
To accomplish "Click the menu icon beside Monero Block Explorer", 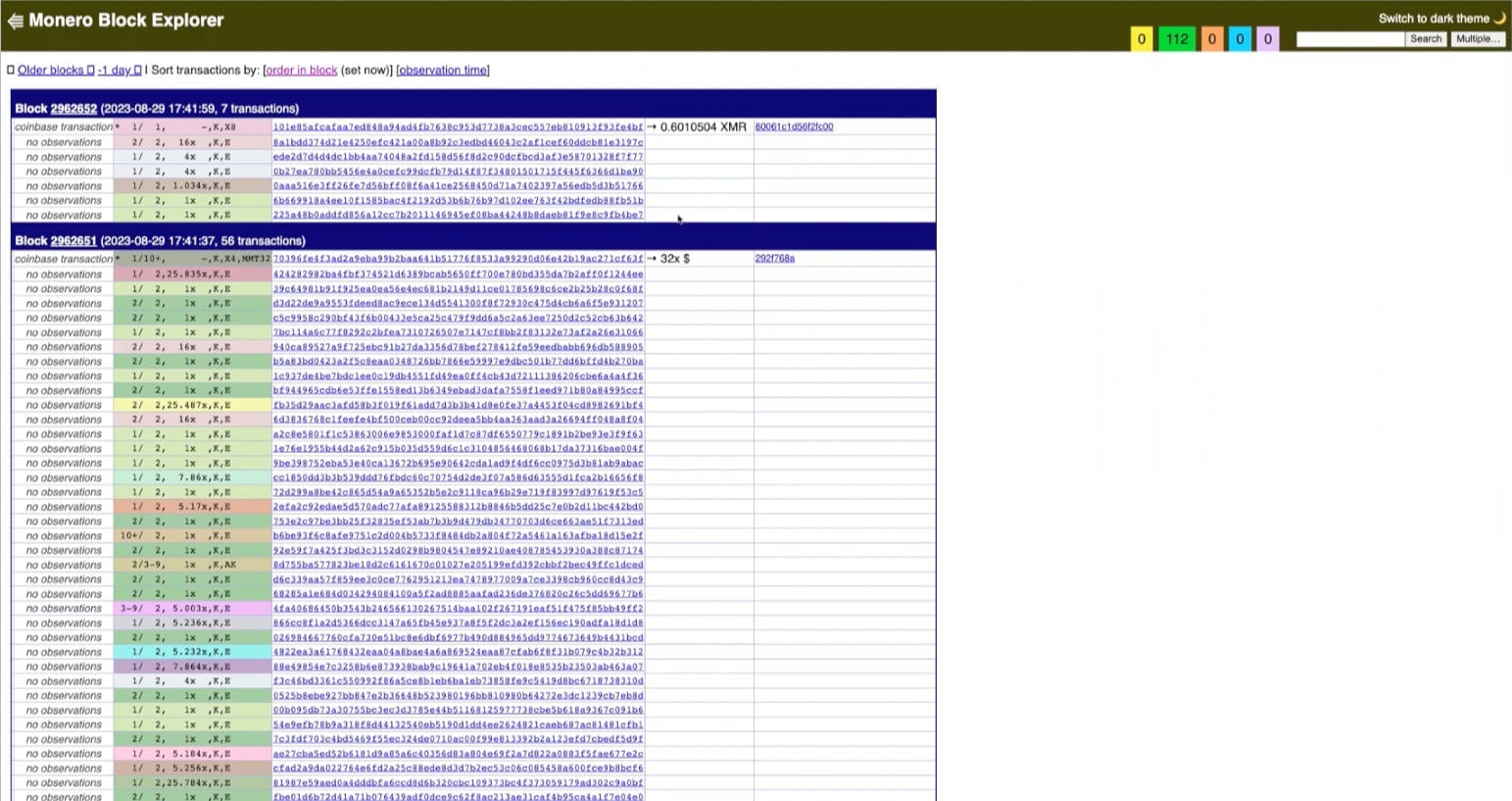I will [x=15, y=21].
